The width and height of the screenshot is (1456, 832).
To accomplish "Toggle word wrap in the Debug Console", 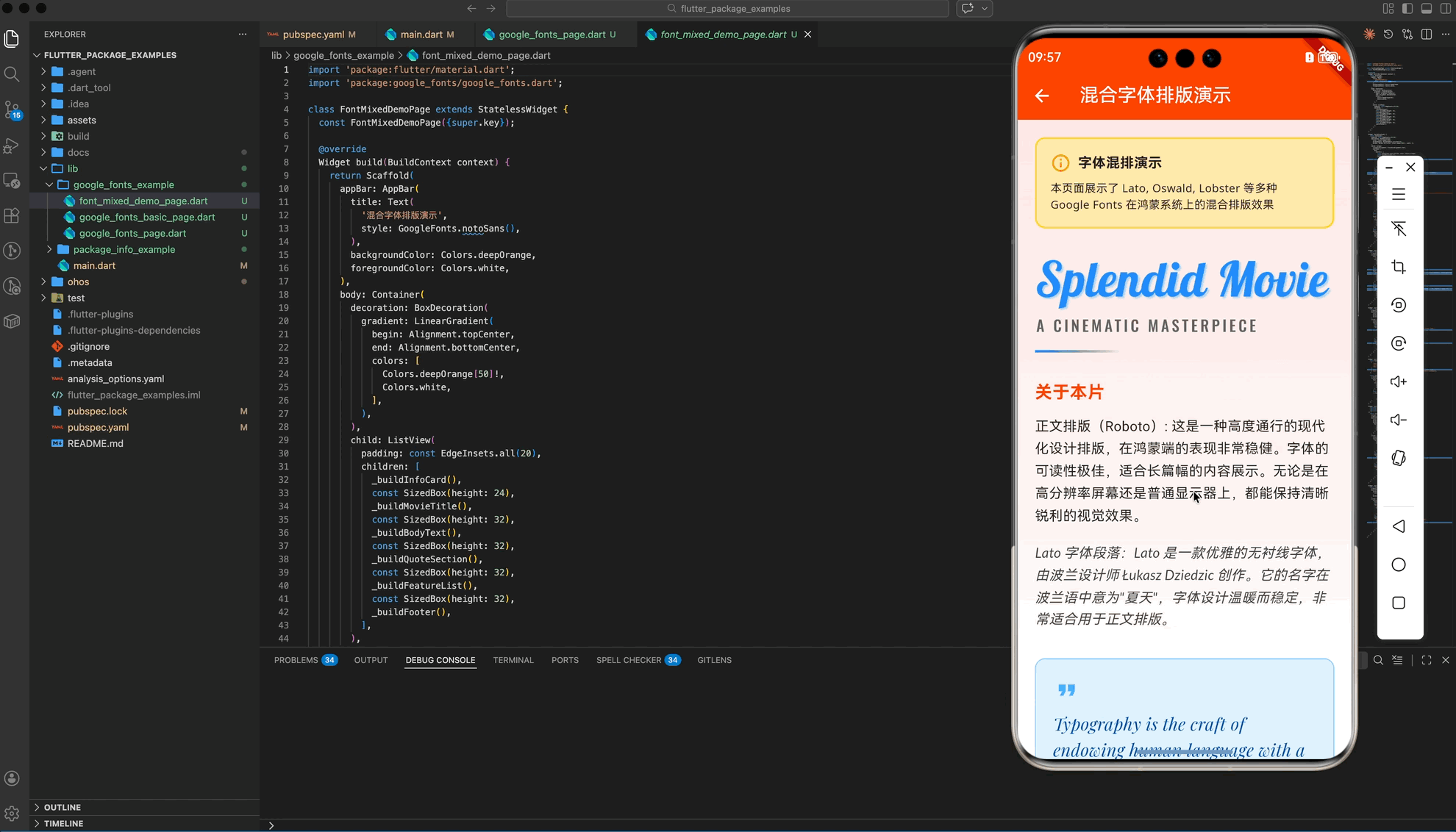I will (x=1398, y=660).
